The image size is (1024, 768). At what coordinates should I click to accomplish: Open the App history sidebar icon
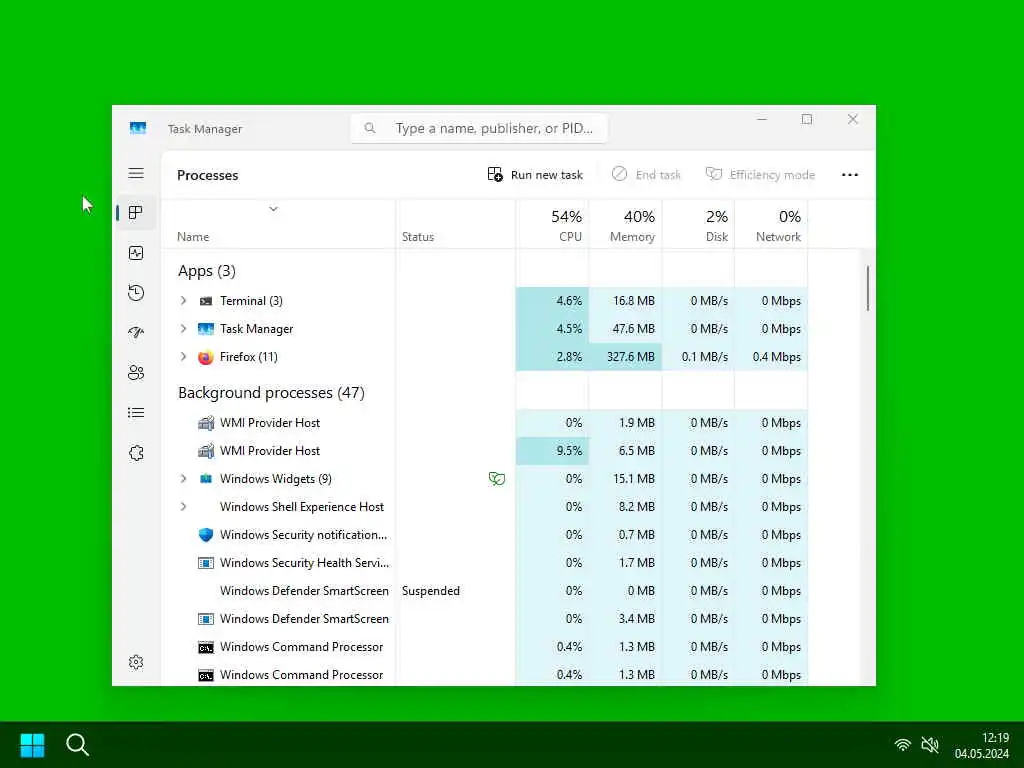[x=136, y=293]
